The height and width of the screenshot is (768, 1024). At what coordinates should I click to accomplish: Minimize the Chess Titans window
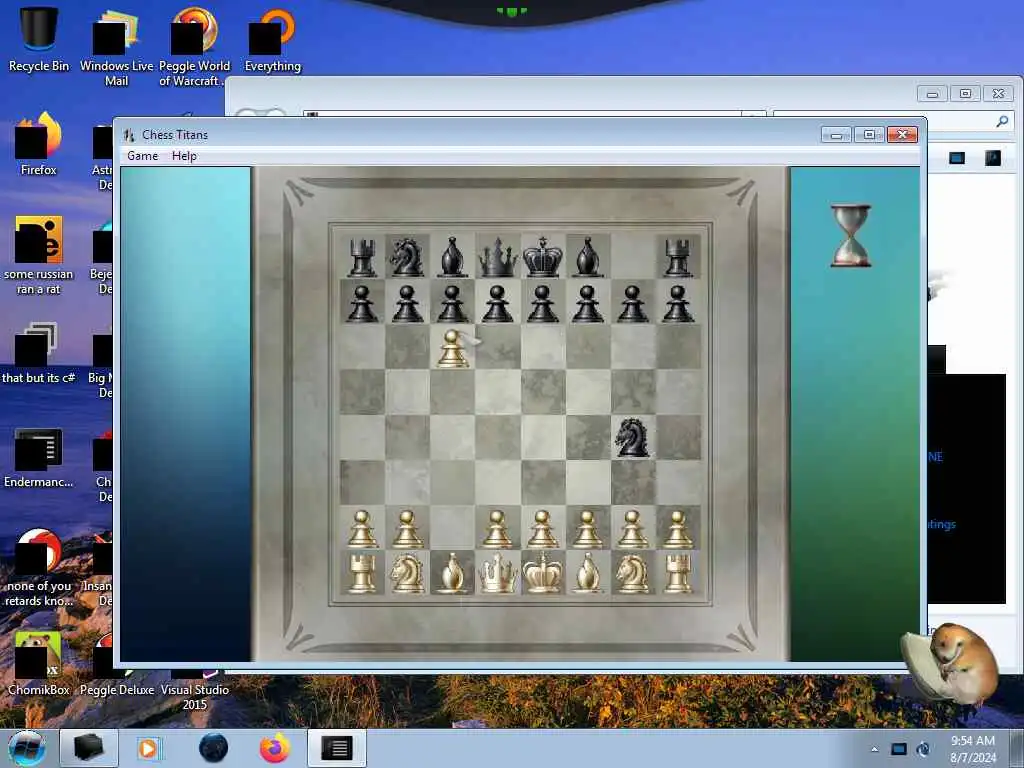point(837,135)
